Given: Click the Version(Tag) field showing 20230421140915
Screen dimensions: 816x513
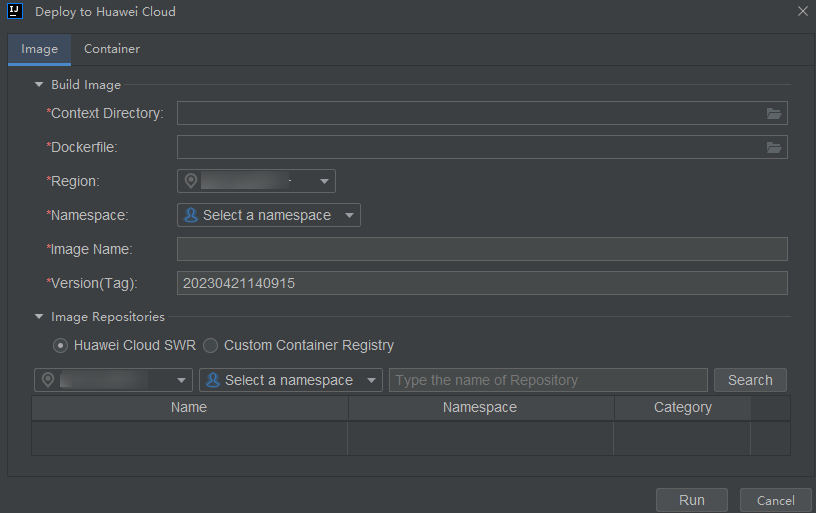Looking at the screenshot, I should coord(482,283).
